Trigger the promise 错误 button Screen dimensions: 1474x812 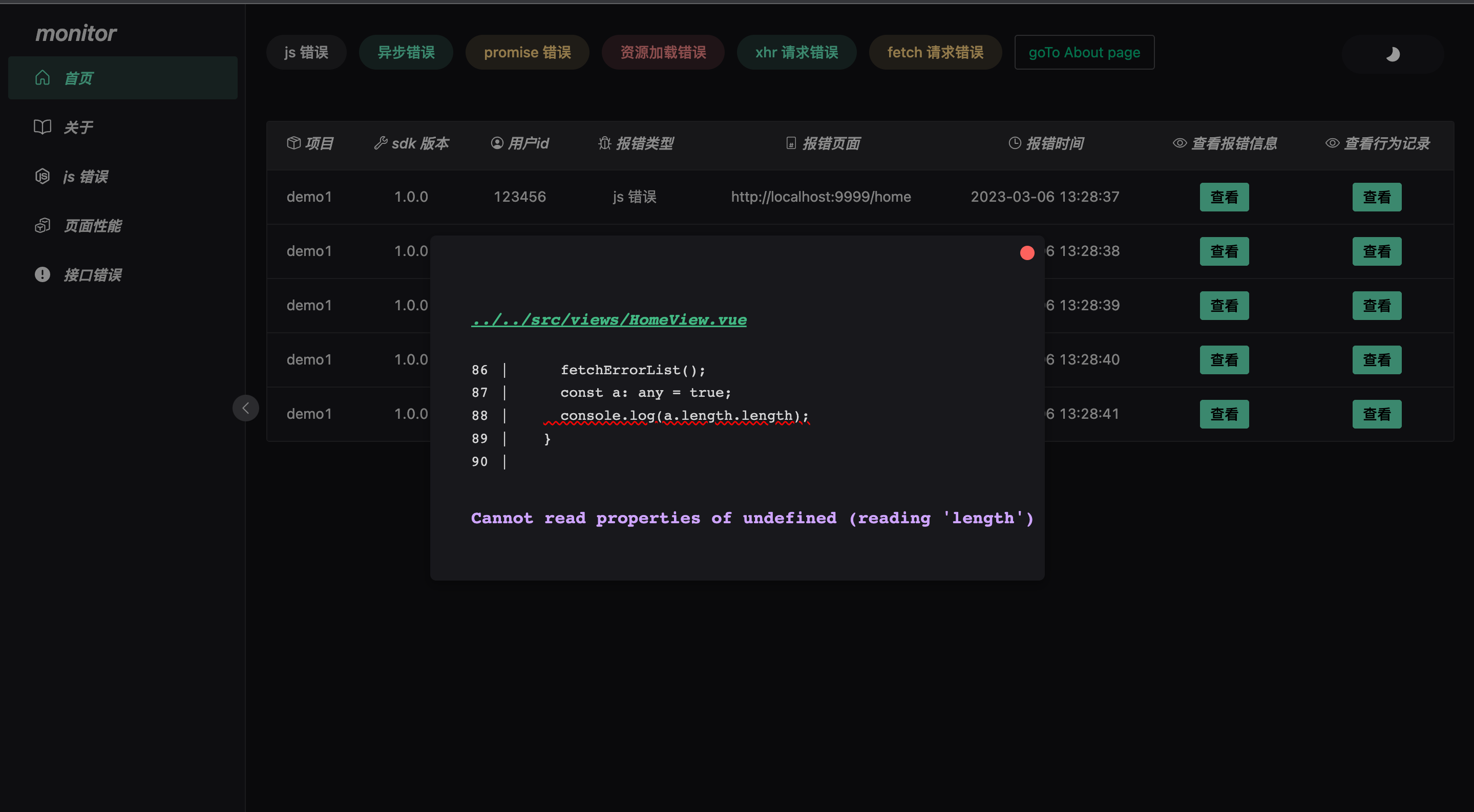(x=527, y=52)
